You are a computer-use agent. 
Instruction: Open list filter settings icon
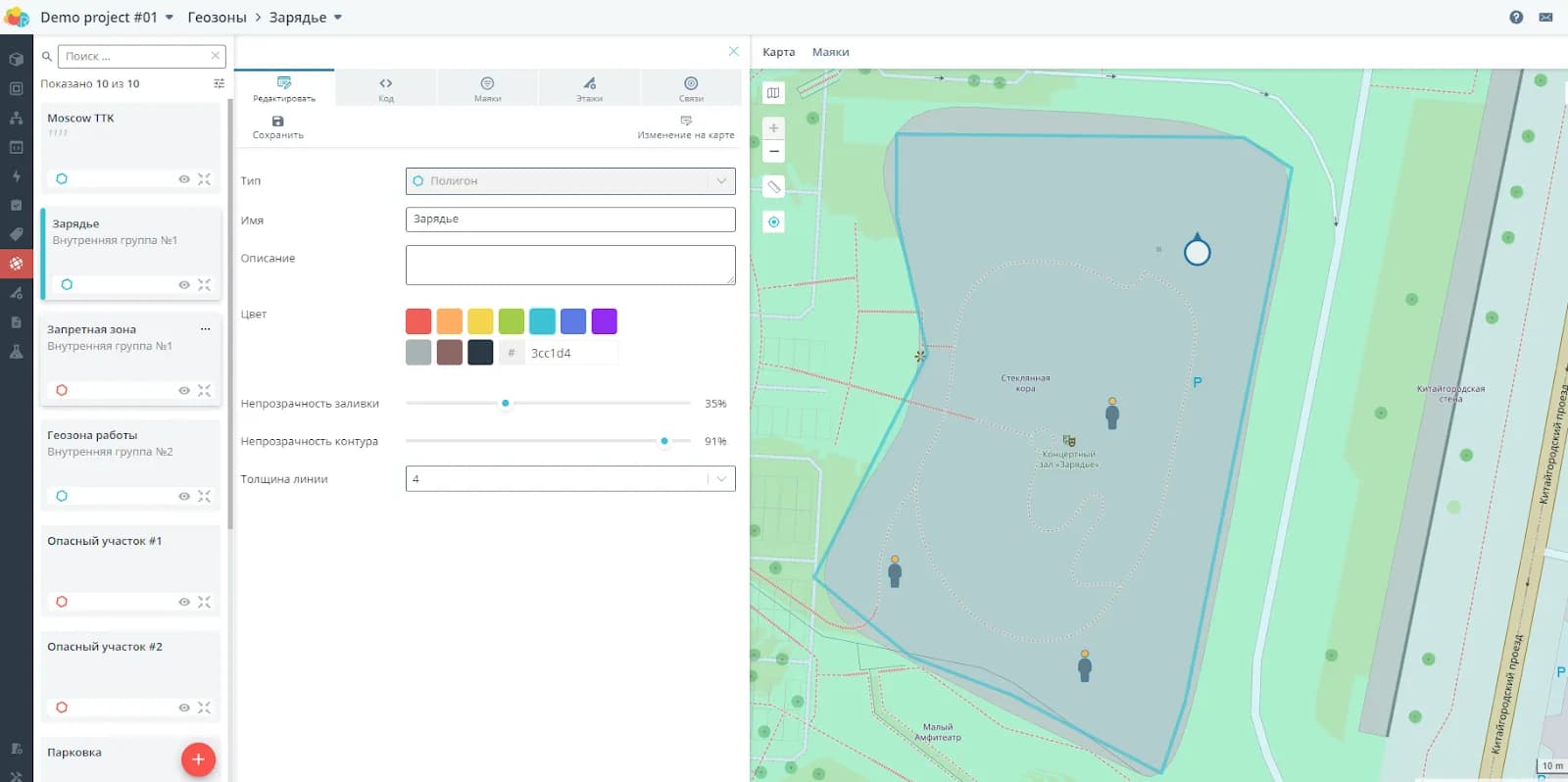coord(219,84)
